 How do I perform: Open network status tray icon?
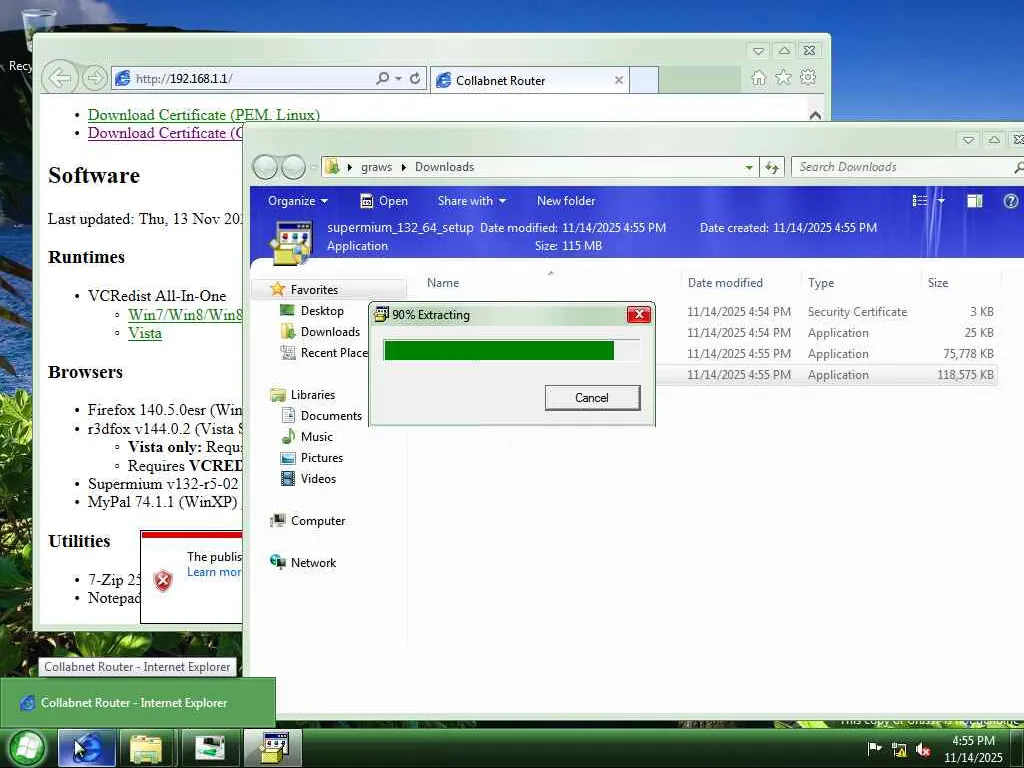[x=899, y=750]
